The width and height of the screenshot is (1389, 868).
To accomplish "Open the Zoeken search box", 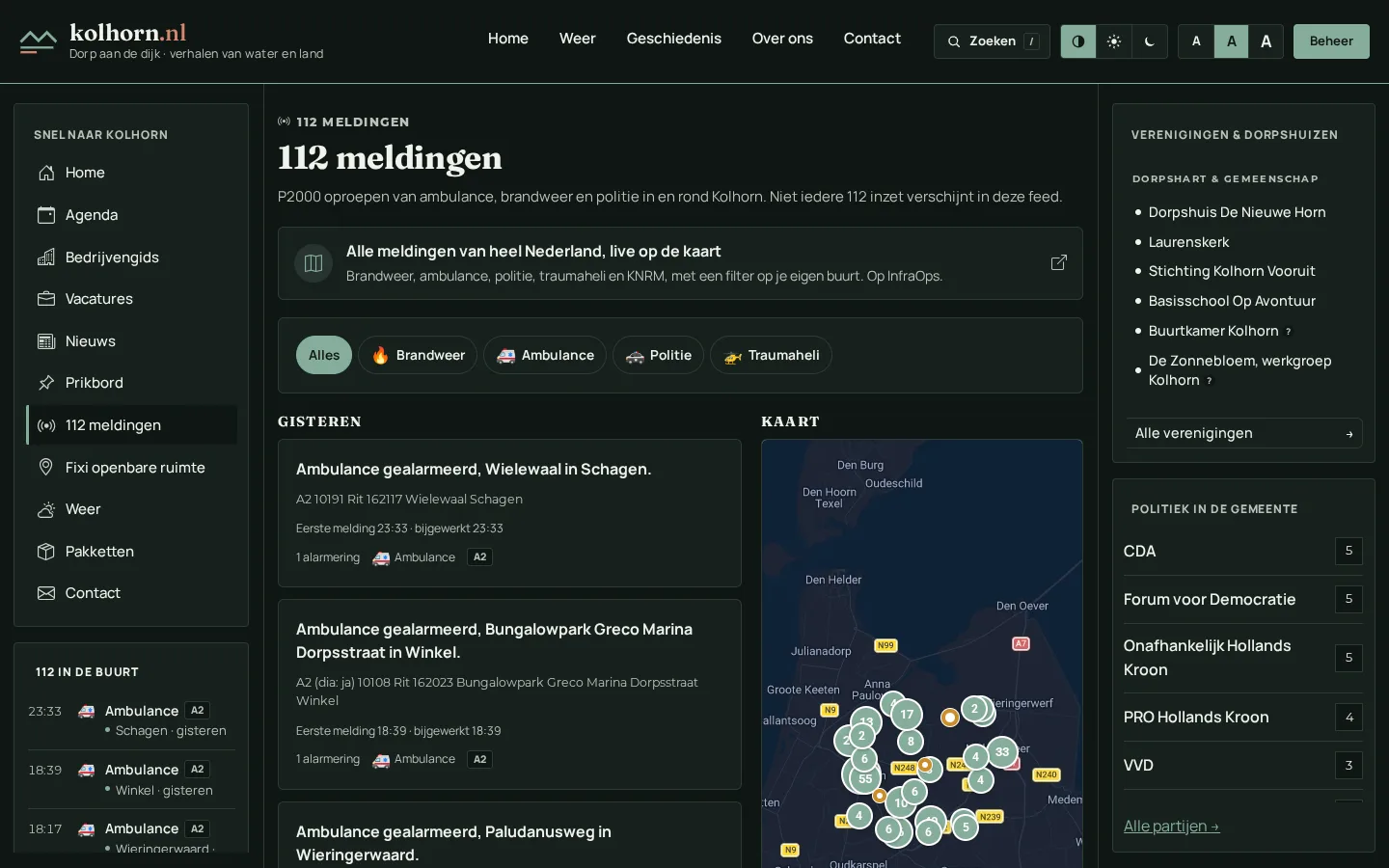I will [x=992, y=41].
